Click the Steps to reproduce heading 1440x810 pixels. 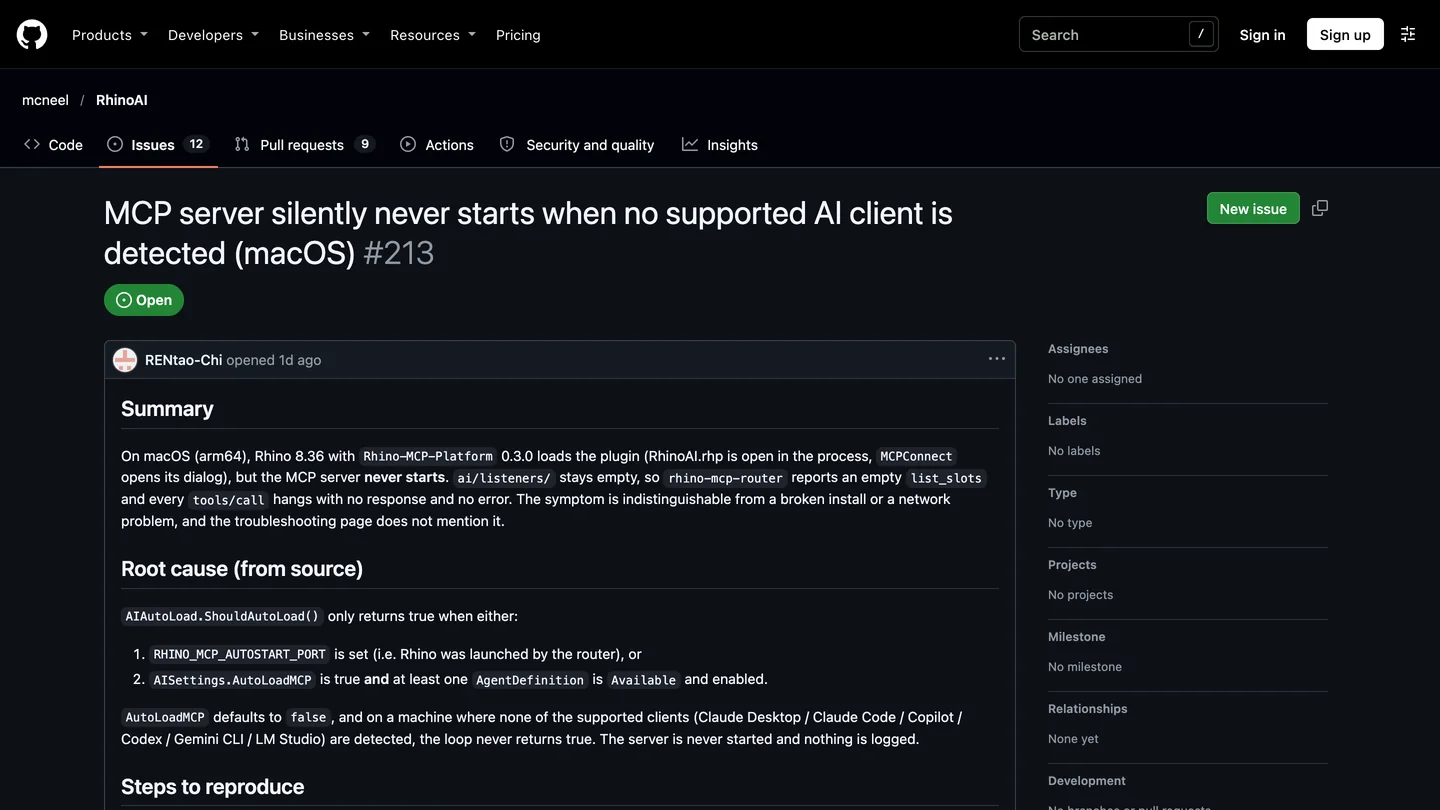[x=212, y=787]
